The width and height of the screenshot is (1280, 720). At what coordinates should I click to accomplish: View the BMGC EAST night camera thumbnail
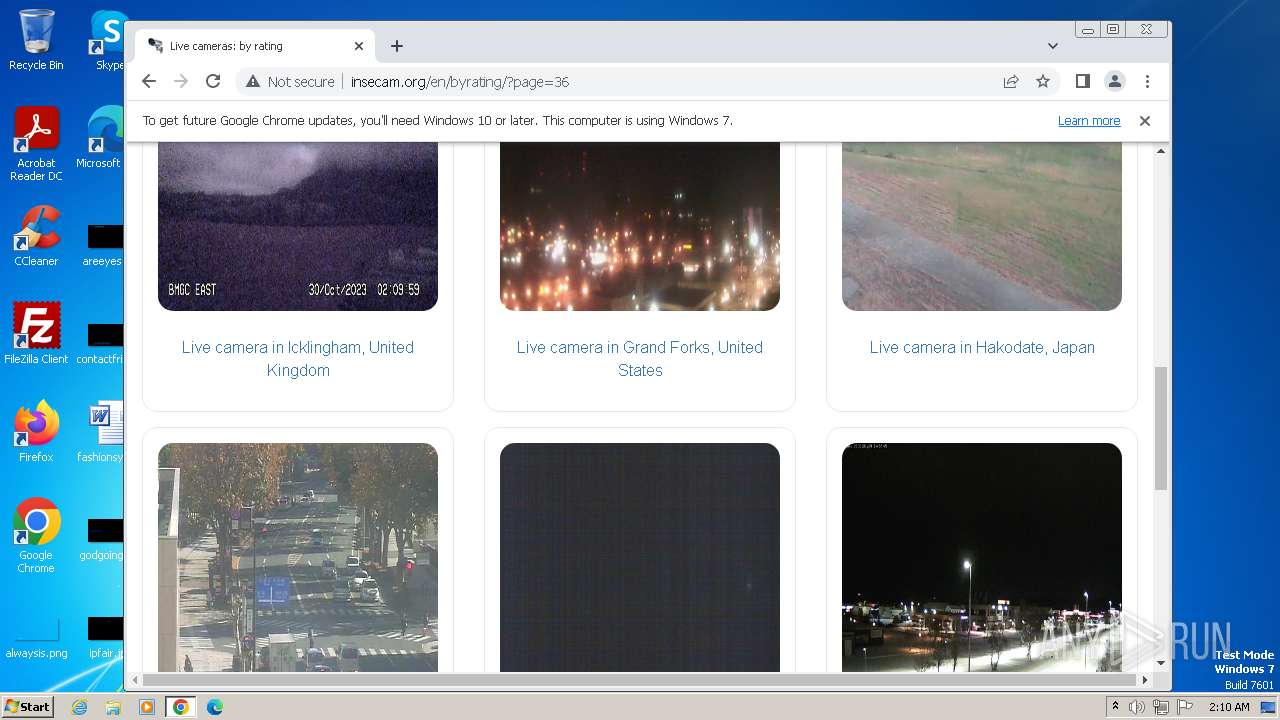coord(298,226)
